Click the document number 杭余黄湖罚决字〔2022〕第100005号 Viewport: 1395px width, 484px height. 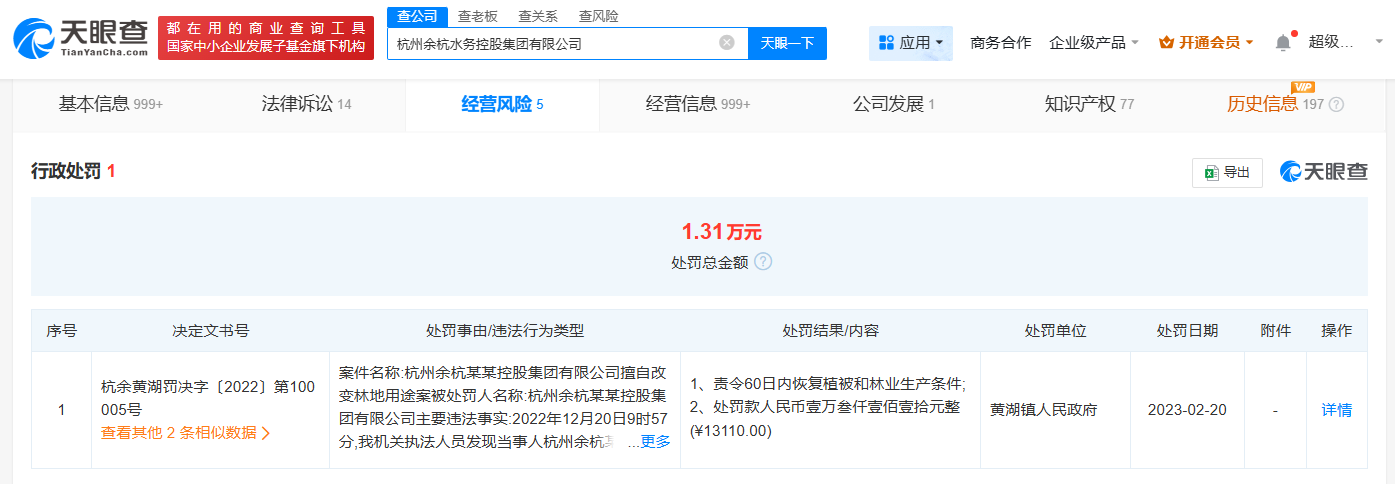(x=208, y=397)
